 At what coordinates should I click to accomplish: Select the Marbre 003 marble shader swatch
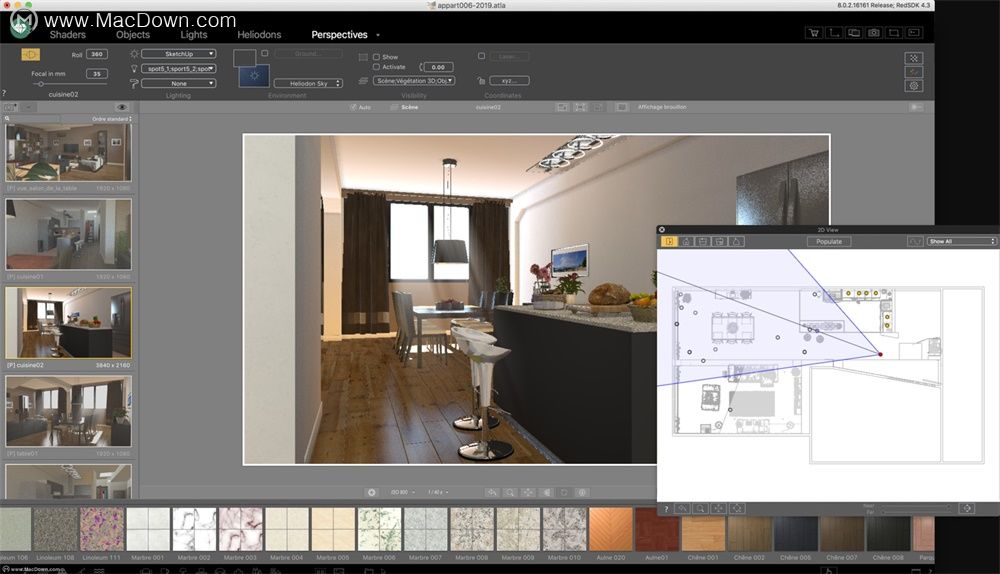[x=240, y=529]
